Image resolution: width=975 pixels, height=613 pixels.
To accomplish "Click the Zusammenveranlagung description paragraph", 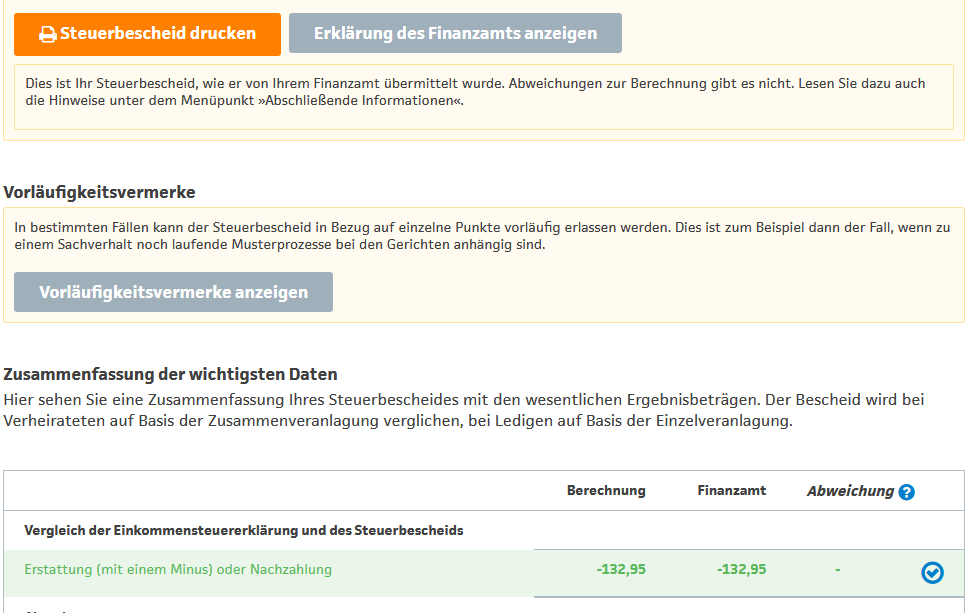I will point(464,410).
